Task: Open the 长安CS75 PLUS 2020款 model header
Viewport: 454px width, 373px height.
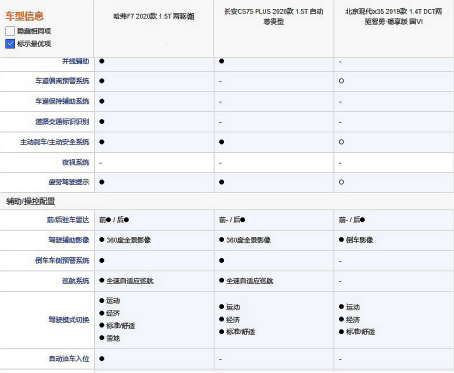Action: point(274,17)
